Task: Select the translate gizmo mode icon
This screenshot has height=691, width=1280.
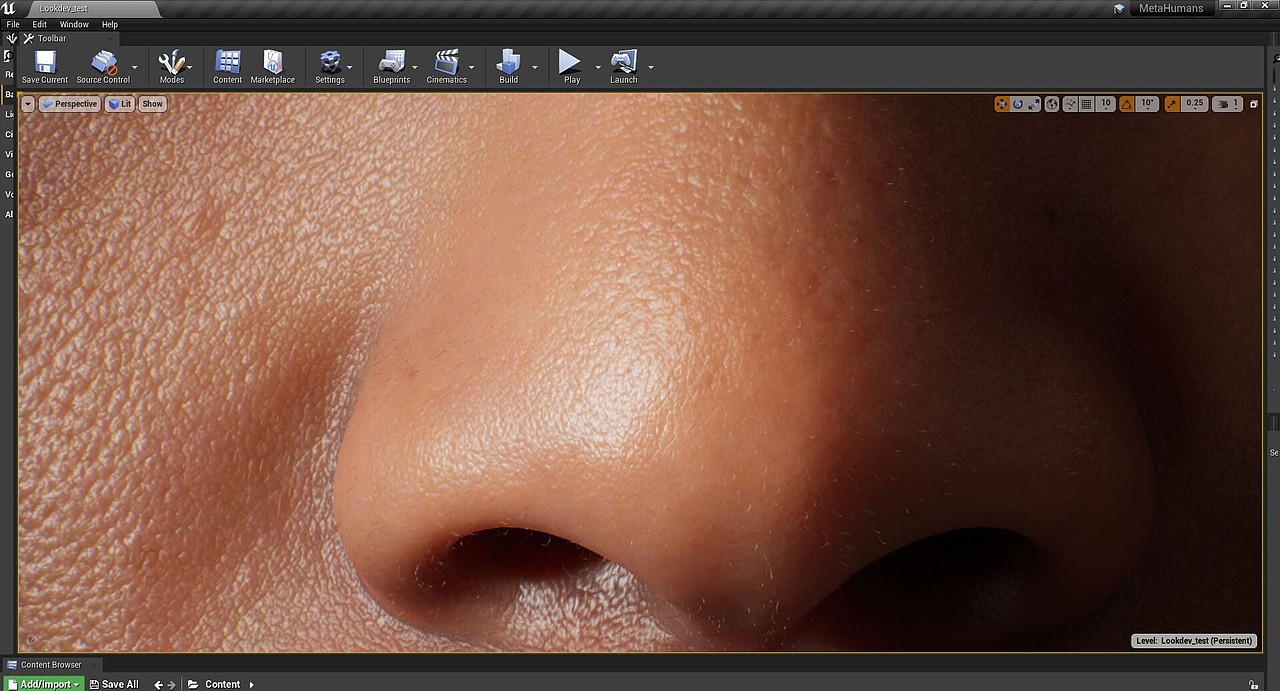Action: click(x=1002, y=104)
